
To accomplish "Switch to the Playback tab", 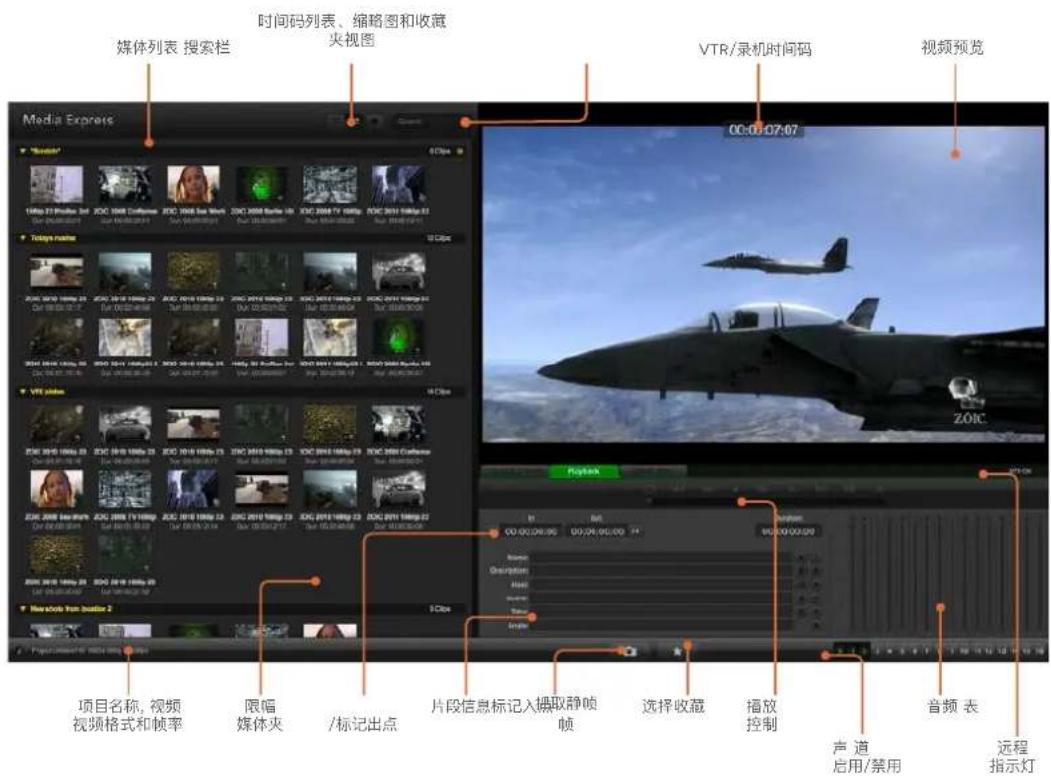I will tap(583, 472).
